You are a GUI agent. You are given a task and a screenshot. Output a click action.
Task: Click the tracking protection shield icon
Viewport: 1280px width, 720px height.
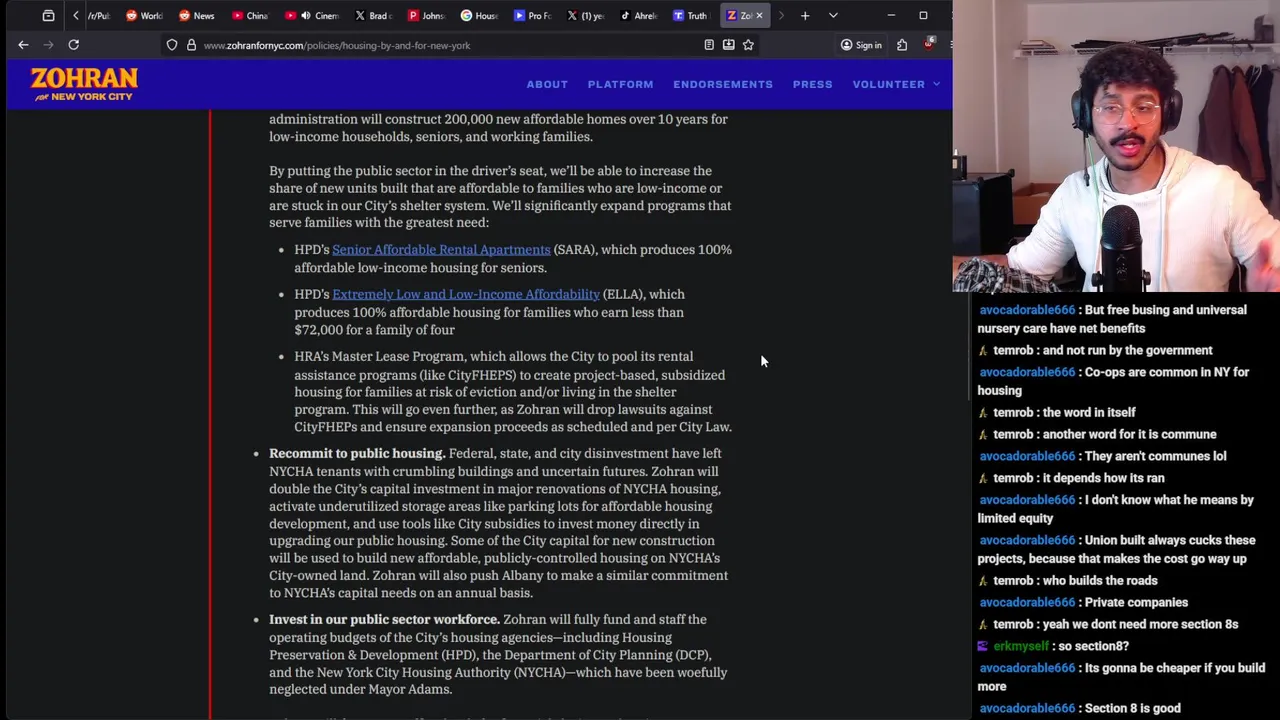point(172,45)
